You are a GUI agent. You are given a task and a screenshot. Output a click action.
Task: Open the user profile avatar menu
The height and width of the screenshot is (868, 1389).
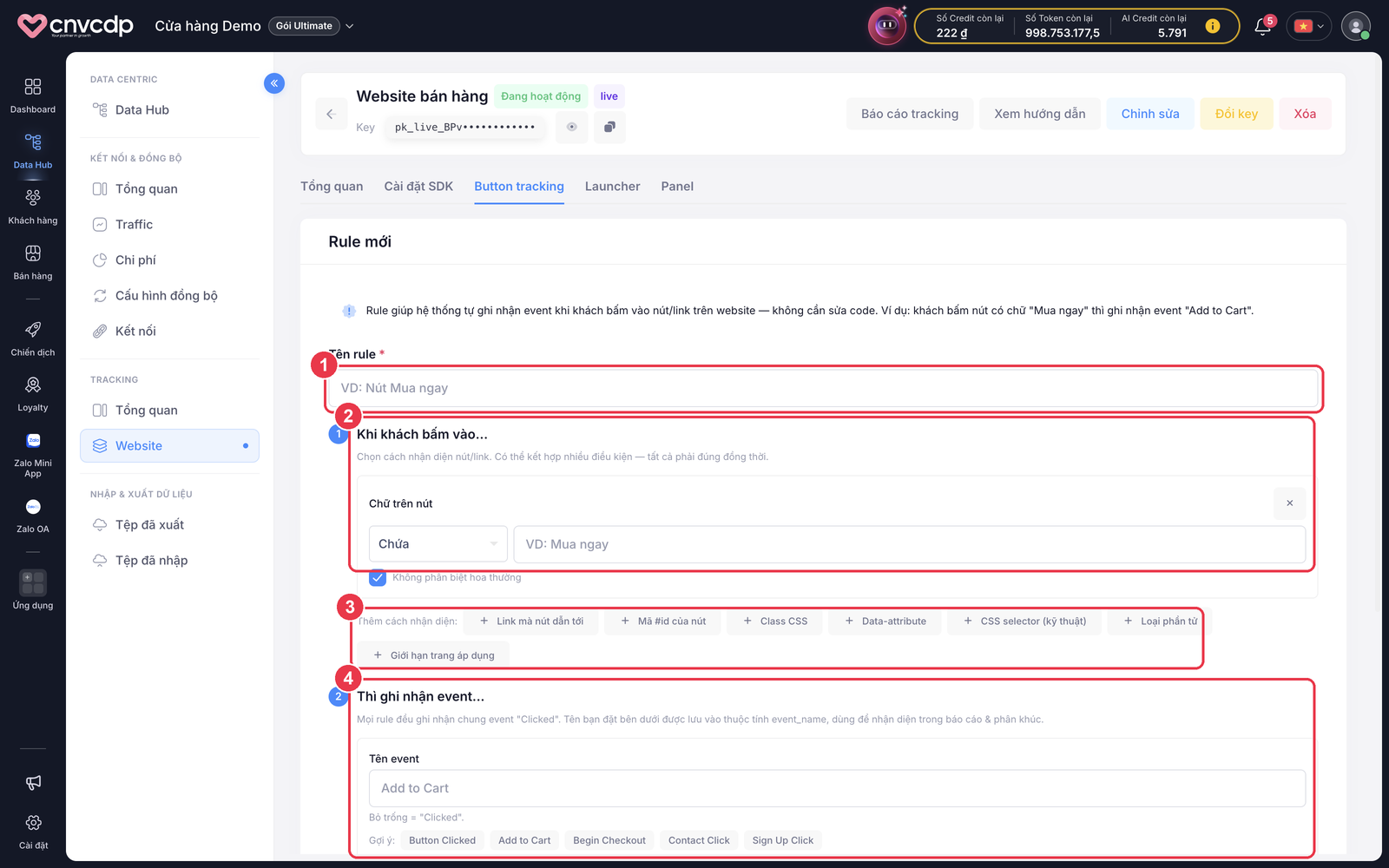[x=1356, y=26]
